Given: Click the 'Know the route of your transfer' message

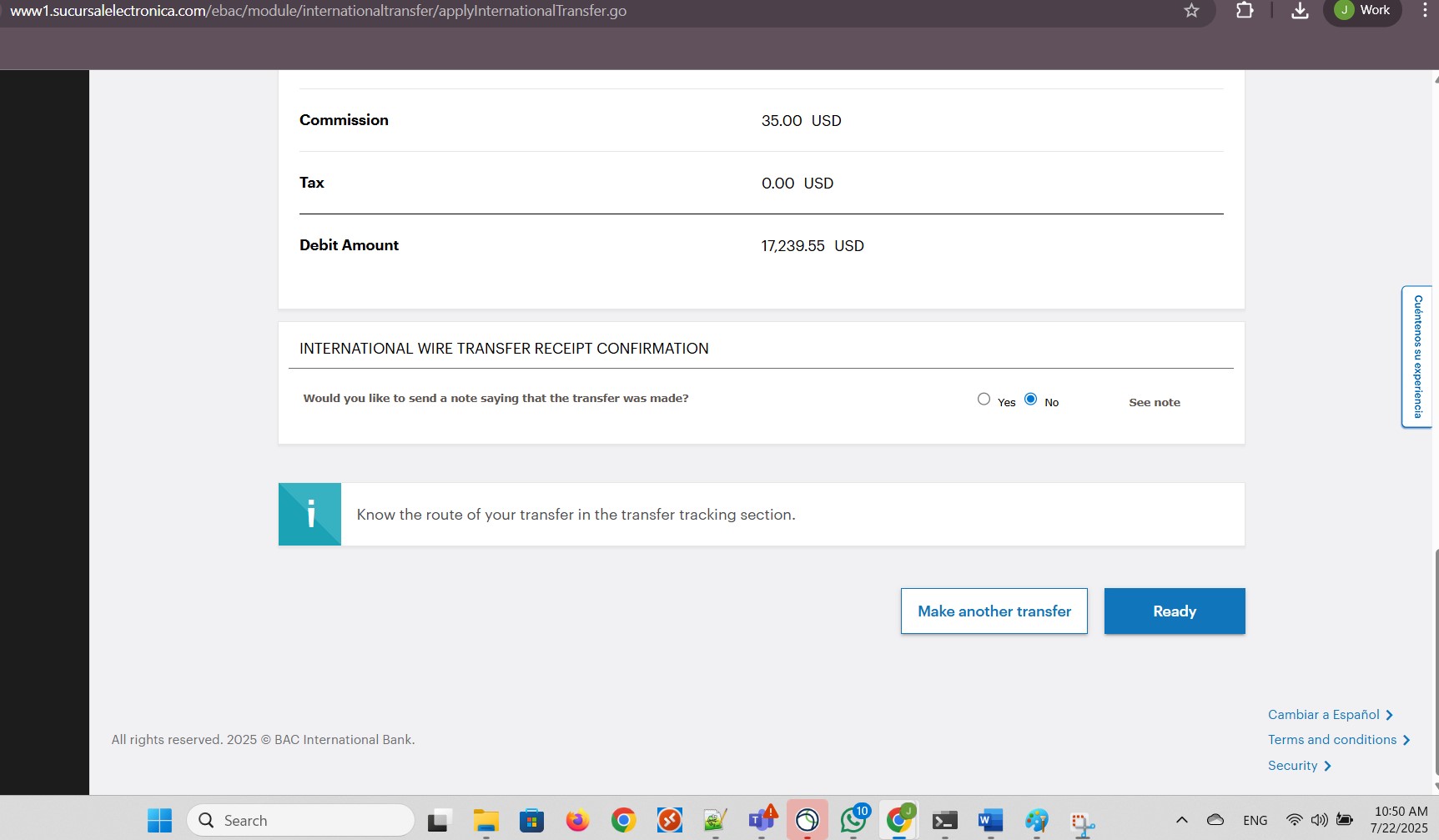Looking at the screenshot, I should [x=576, y=515].
